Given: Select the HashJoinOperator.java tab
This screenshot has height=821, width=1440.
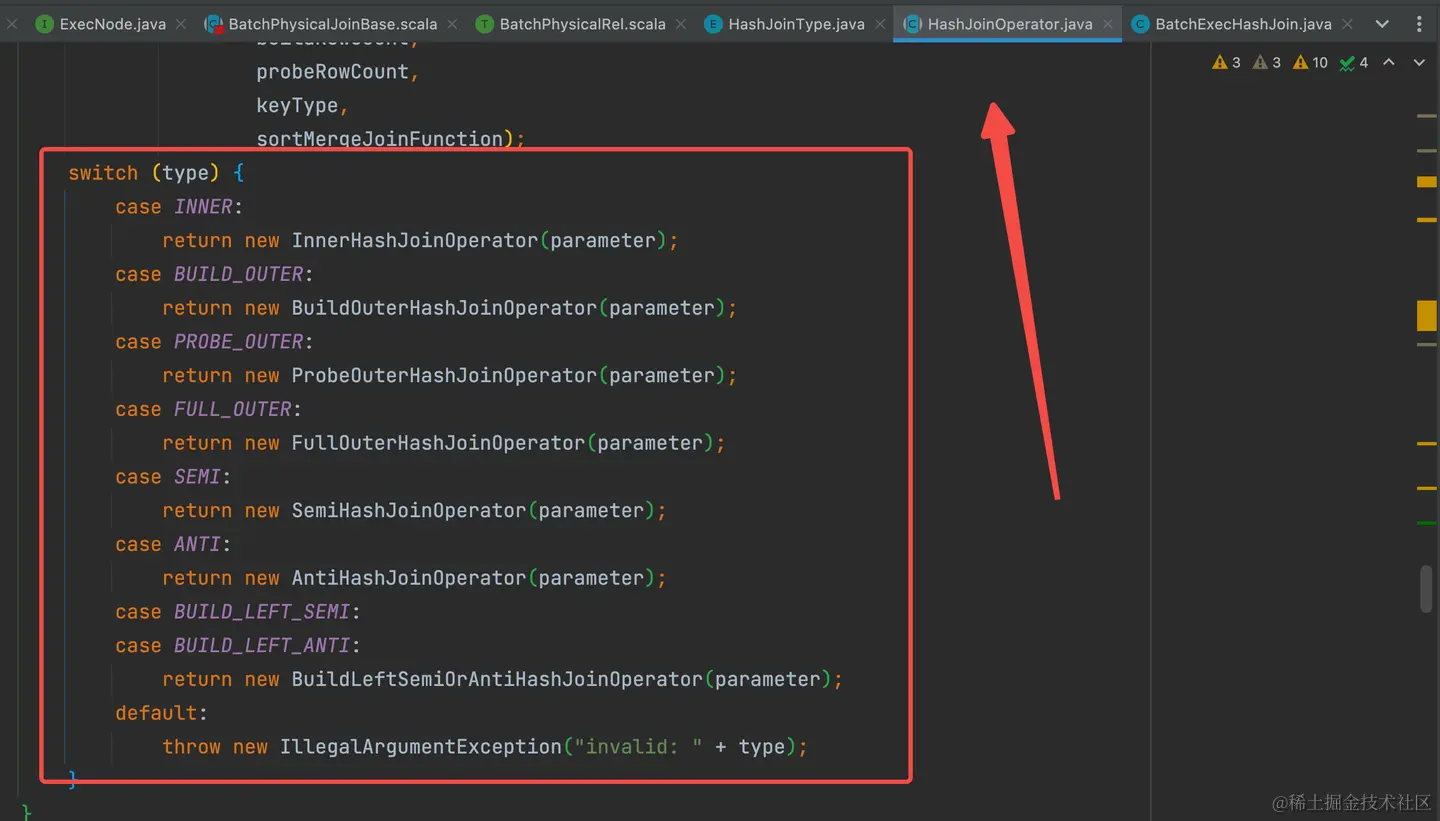Looking at the screenshot, I should [x=1009, y=24].
